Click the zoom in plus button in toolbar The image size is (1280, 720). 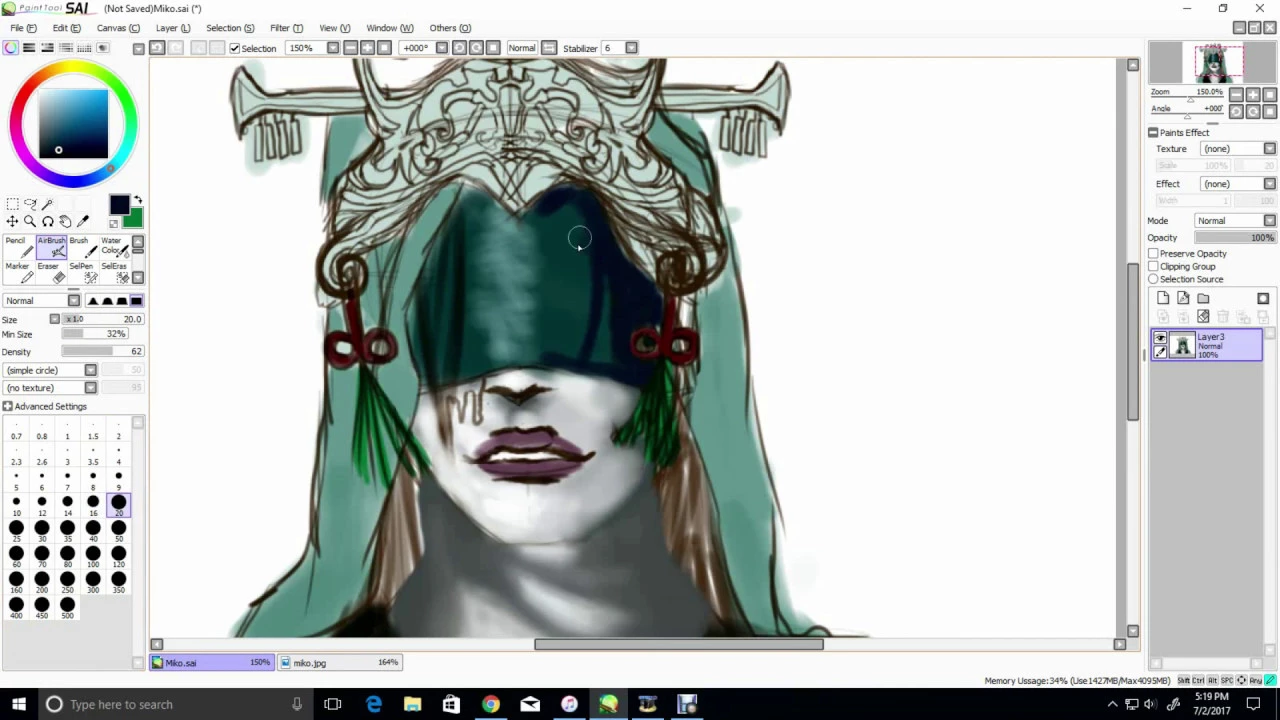(368, 48)
